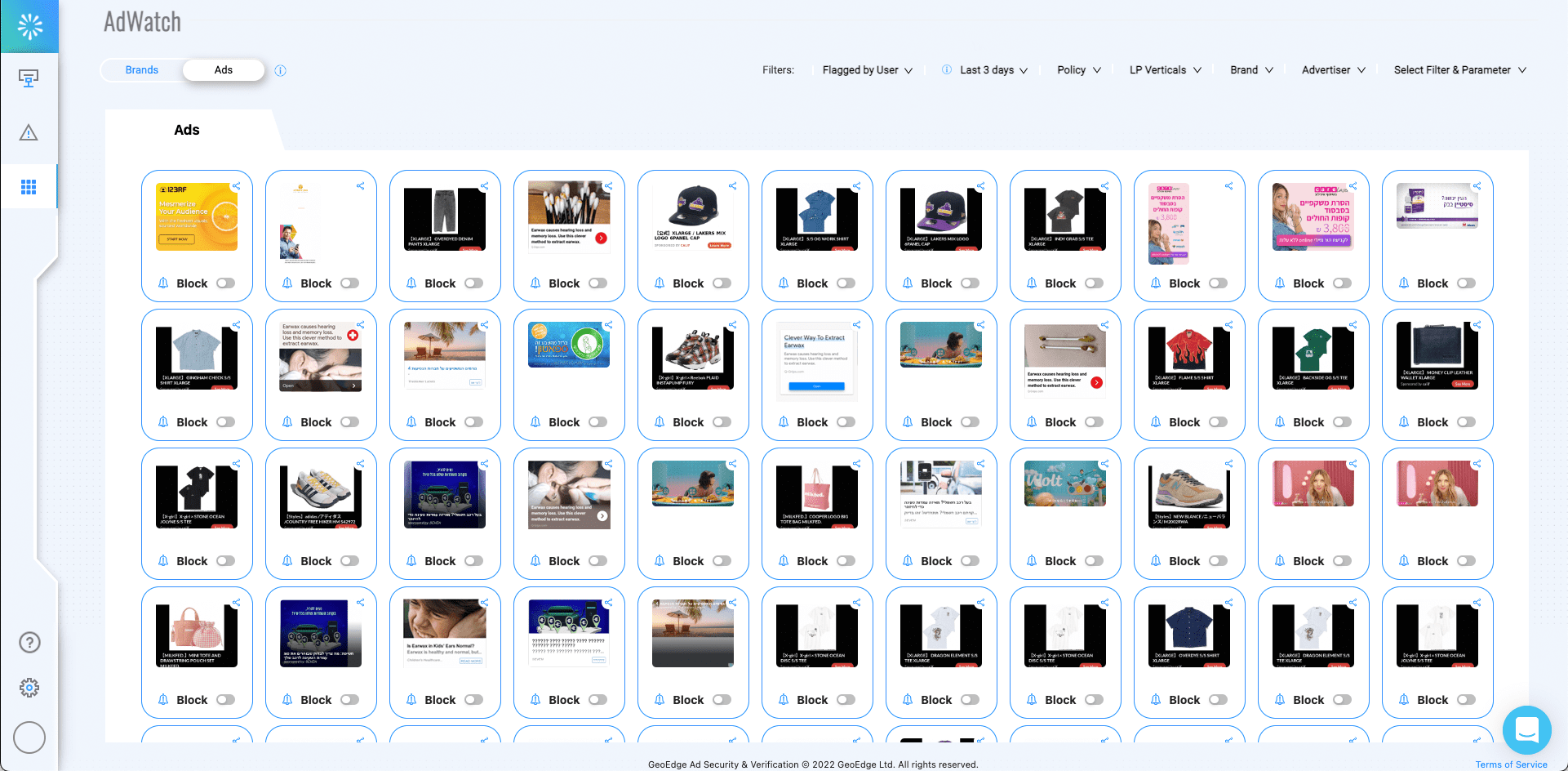Toggle Block on the 123RF ad card
The image size is (1568, 771).
click(226, 283)
